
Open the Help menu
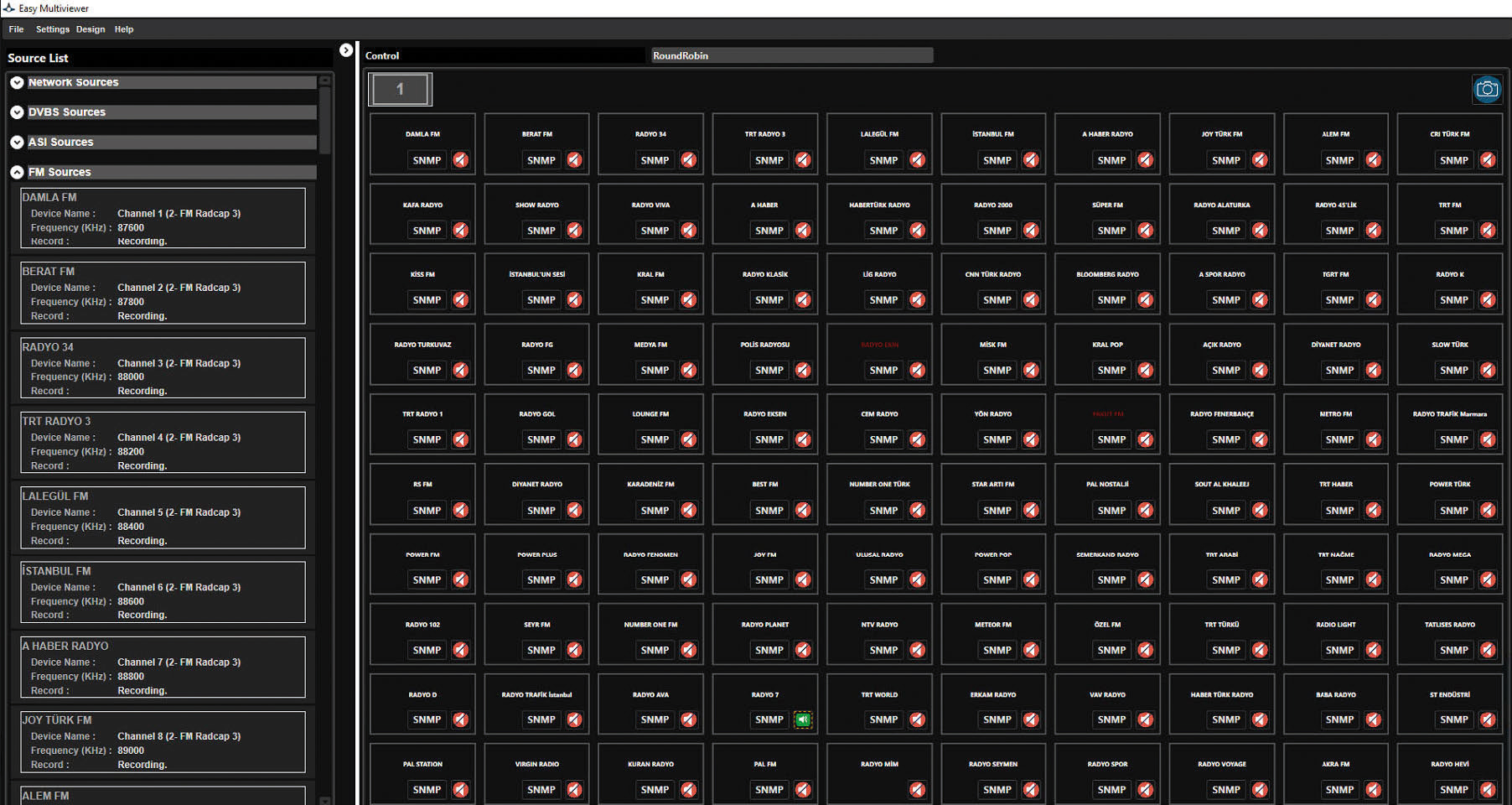pyautogui.click(x=124, y=29)
